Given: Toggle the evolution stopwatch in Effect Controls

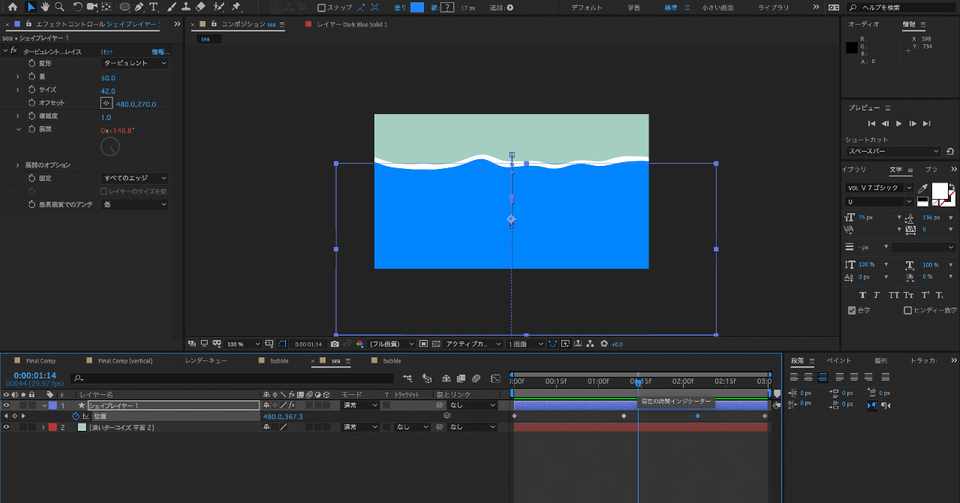Looking at the screenshot, I should (32, 129).
